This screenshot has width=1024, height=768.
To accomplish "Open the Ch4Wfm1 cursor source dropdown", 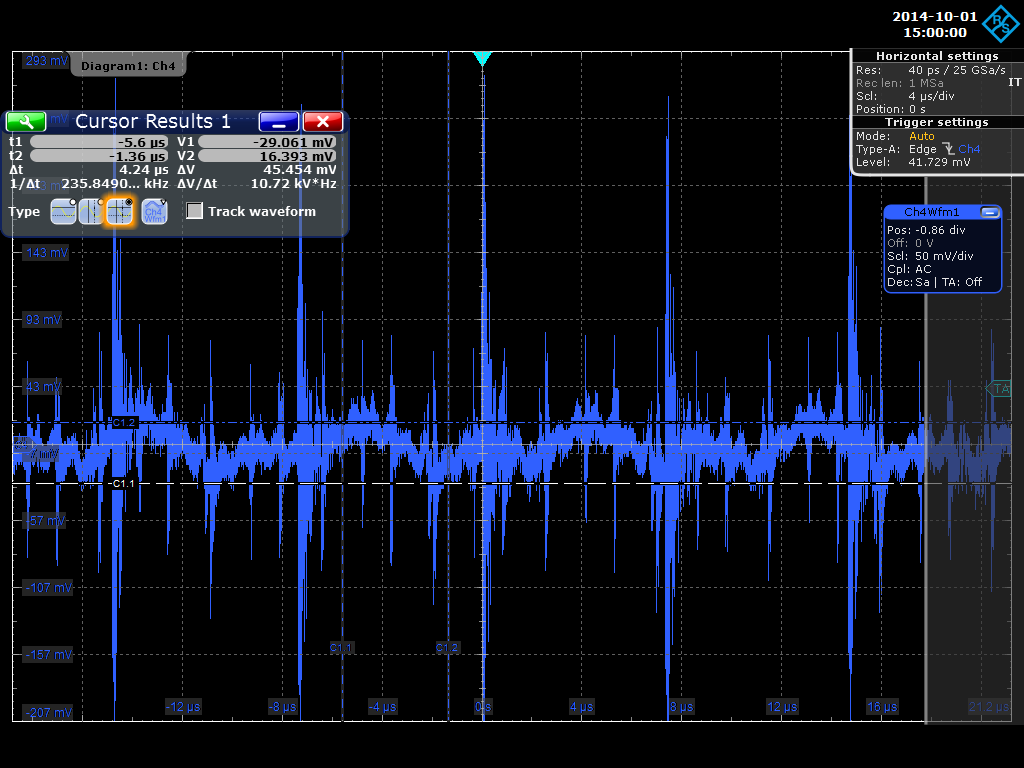I will pyautogui.click(x=154, y=212).
